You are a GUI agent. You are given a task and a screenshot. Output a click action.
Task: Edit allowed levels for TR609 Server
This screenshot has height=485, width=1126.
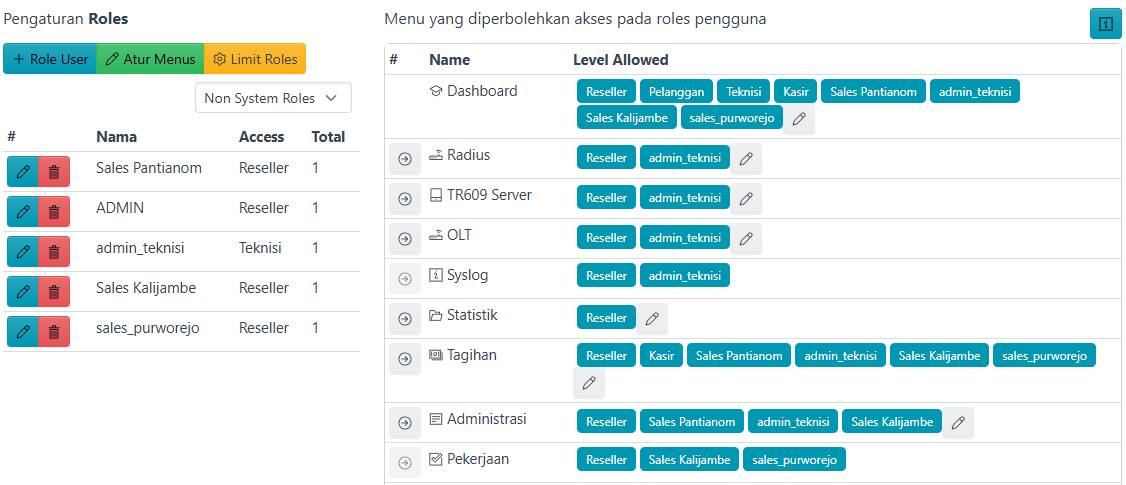pos(746,198)
